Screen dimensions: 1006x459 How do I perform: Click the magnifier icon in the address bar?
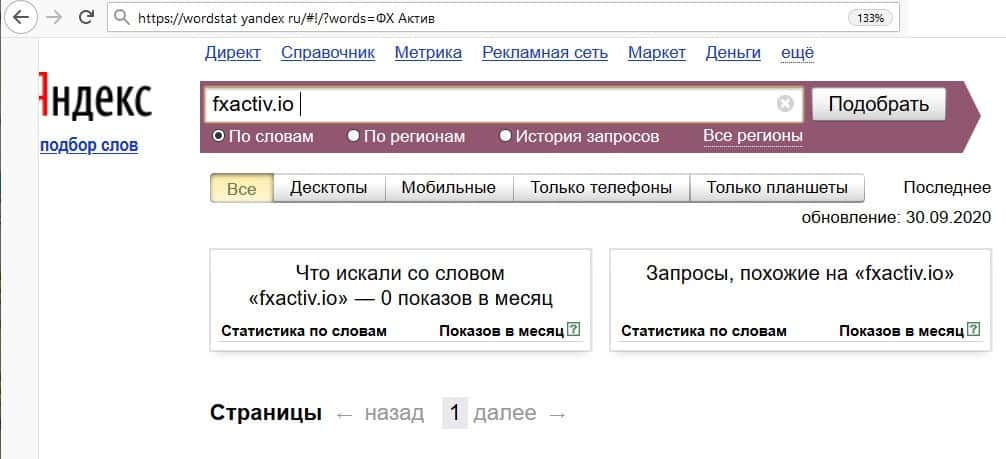[121, 18]
